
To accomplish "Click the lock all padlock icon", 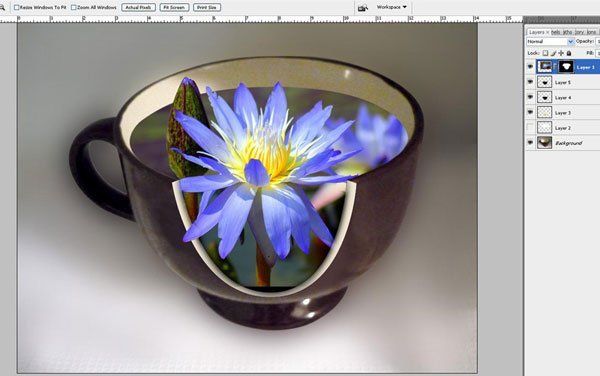I will coord(569,53).
